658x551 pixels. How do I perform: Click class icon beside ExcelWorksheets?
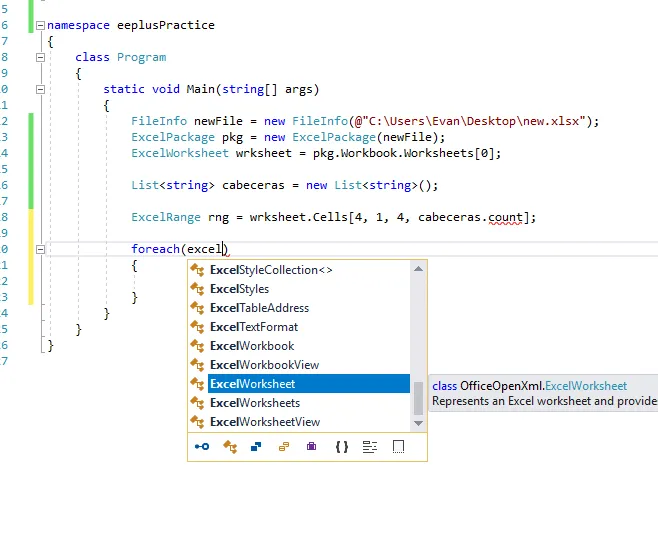(x=197, y=402)
